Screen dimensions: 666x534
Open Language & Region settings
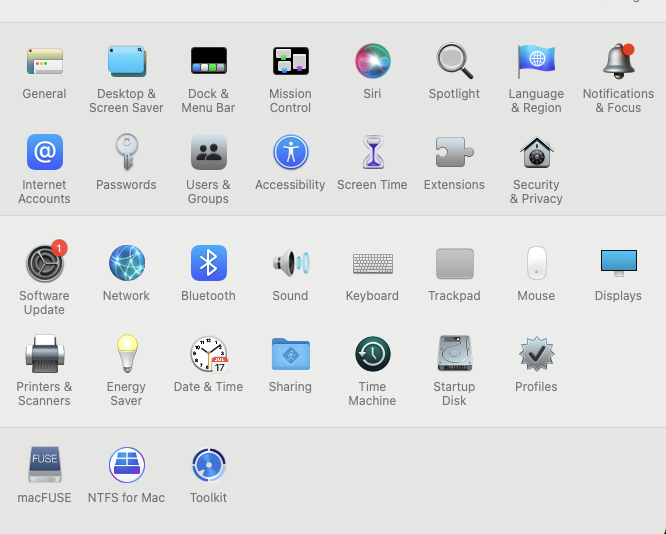tap(536, 61)
